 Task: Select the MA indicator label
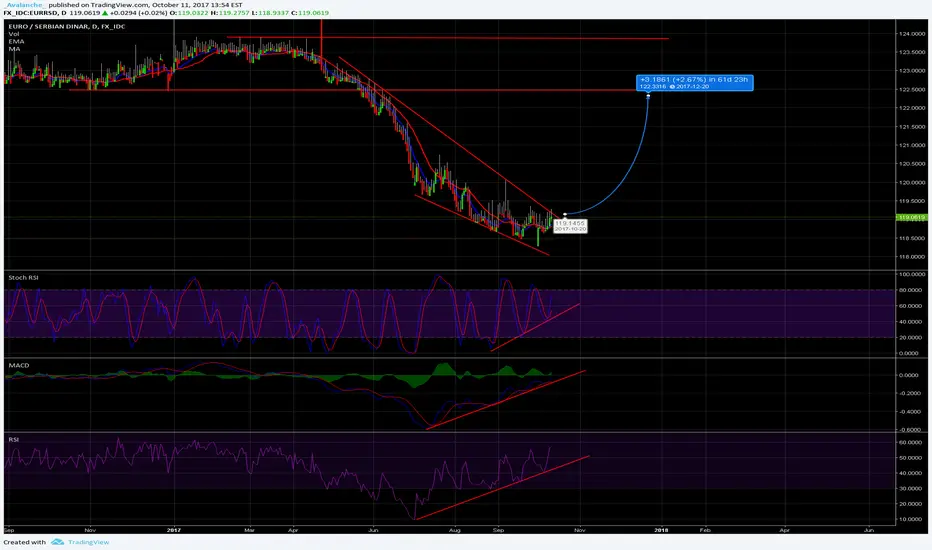pyautogui.click(x=14, y=49)
